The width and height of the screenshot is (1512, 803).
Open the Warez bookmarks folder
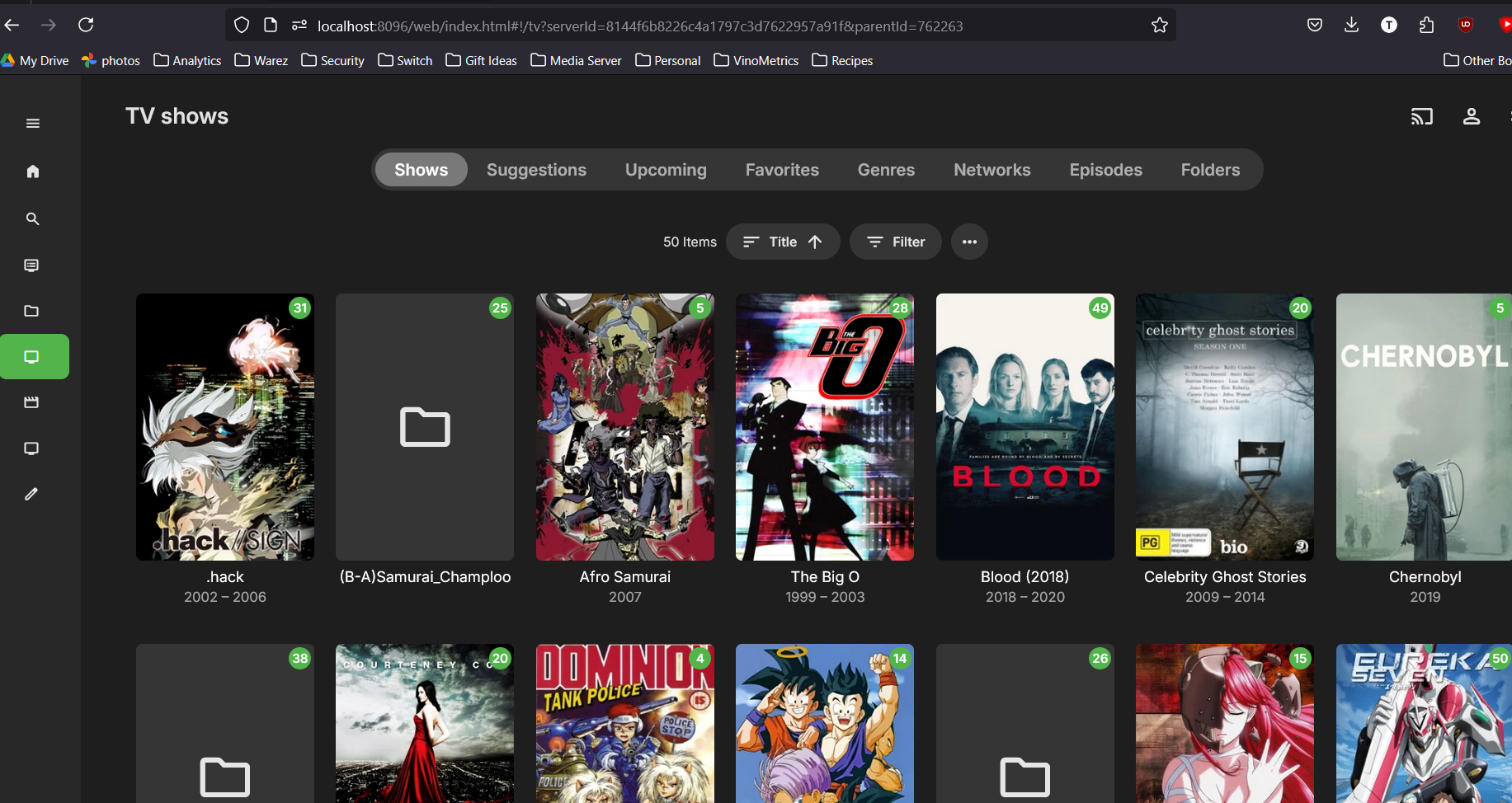tap(261, 60)
